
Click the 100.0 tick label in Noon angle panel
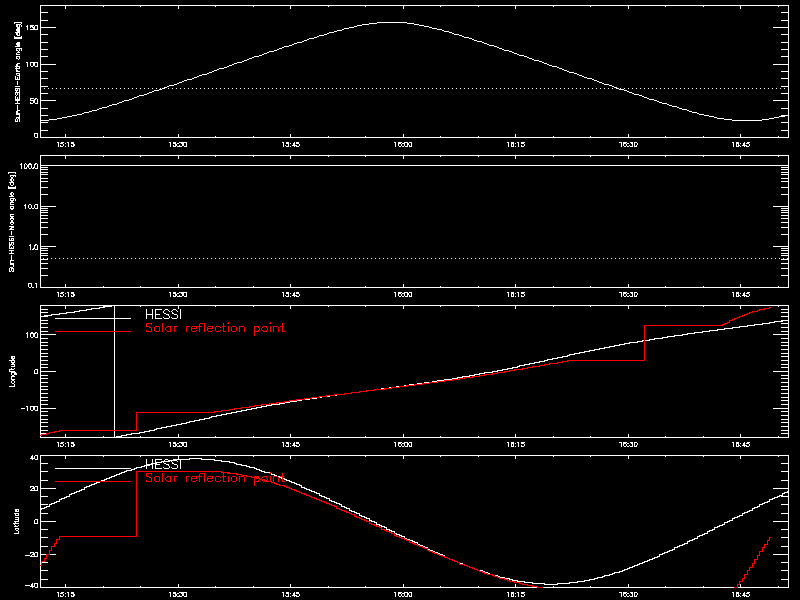click(29, 166)
